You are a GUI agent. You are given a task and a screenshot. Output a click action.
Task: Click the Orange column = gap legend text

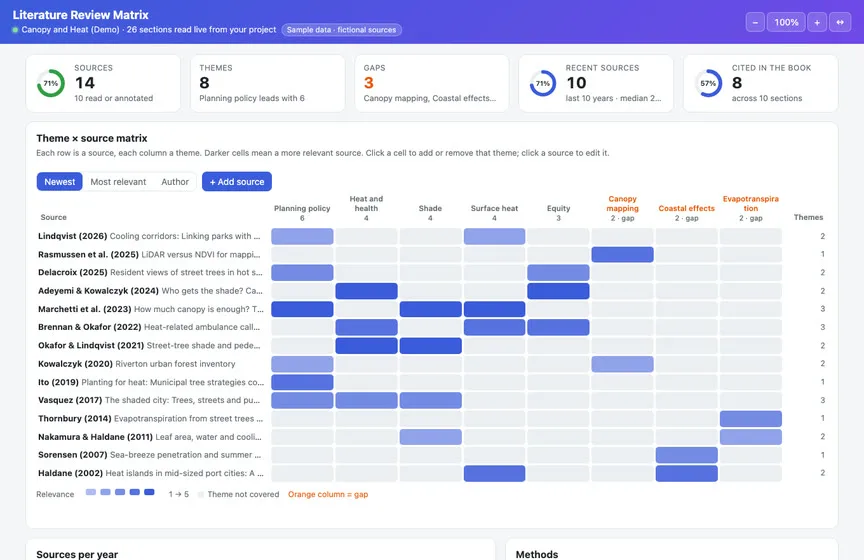[x=328, y=494]
